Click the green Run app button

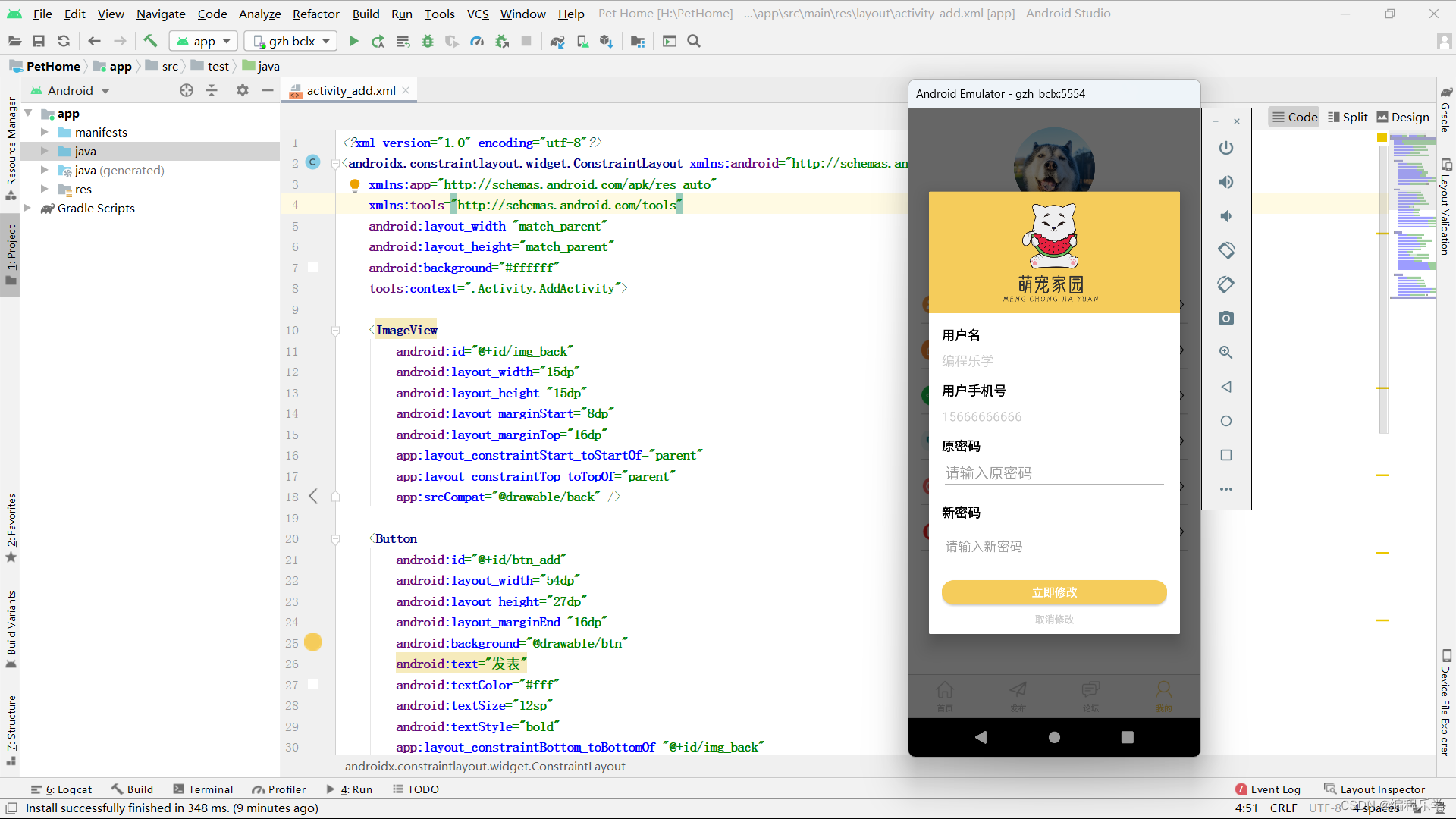pos(353,42)
